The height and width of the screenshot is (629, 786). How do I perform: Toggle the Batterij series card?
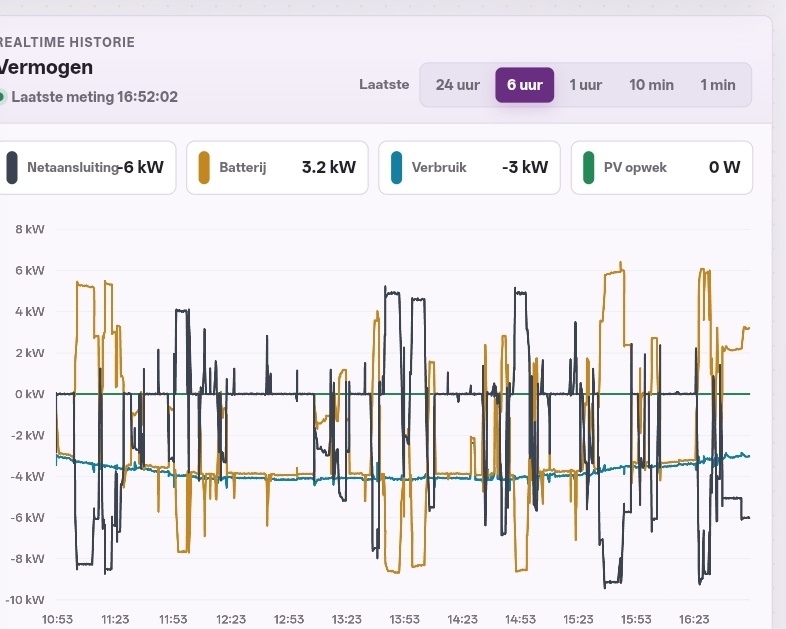[277, 167]
